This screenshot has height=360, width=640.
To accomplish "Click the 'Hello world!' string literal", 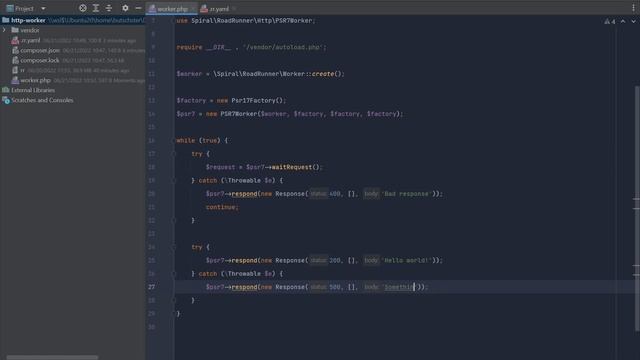I will click(407, 260).
